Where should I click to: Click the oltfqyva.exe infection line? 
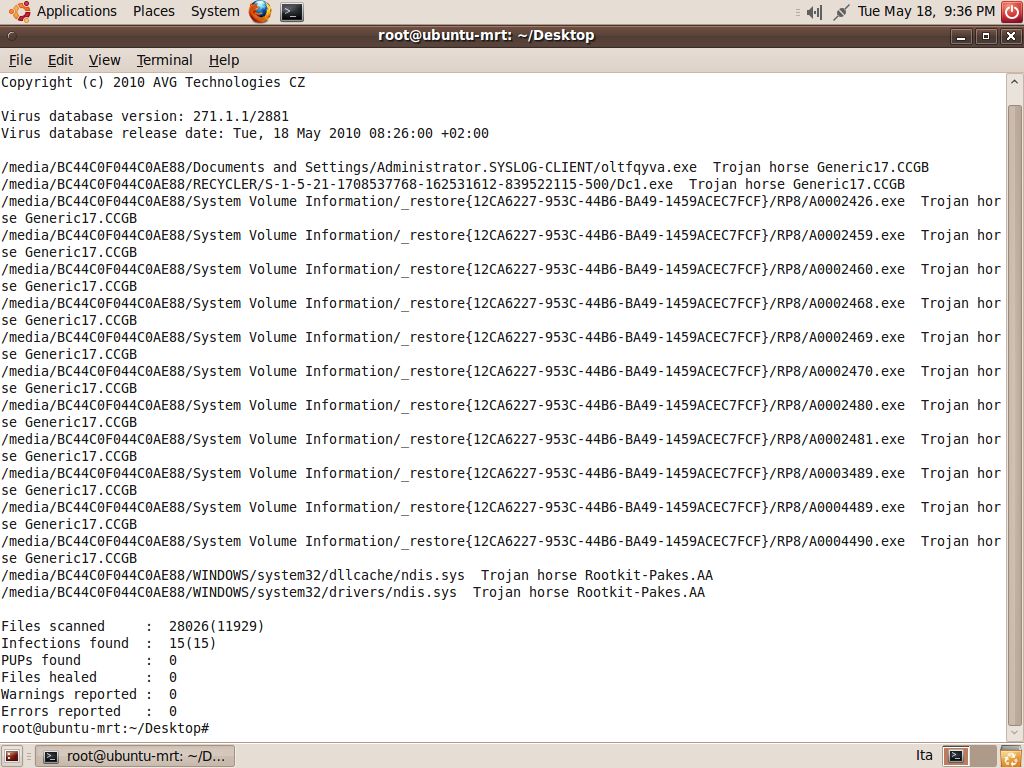[465, 167]
